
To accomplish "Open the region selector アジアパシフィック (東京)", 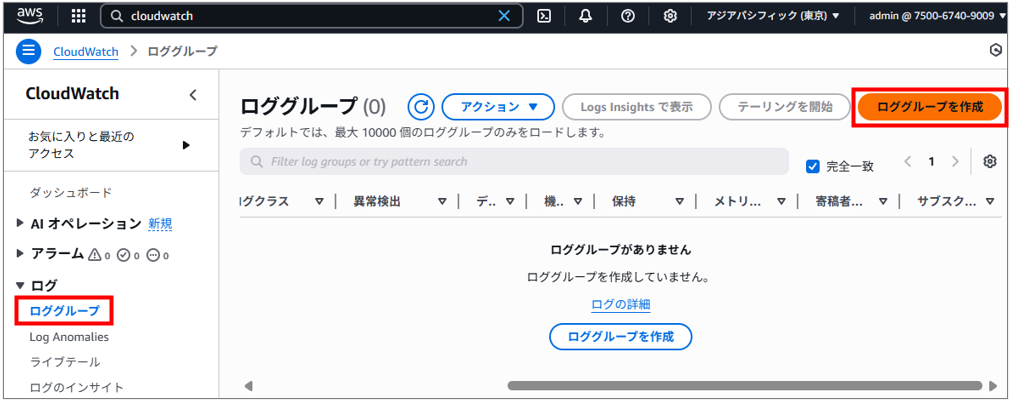I will click(x=773, y=17).
